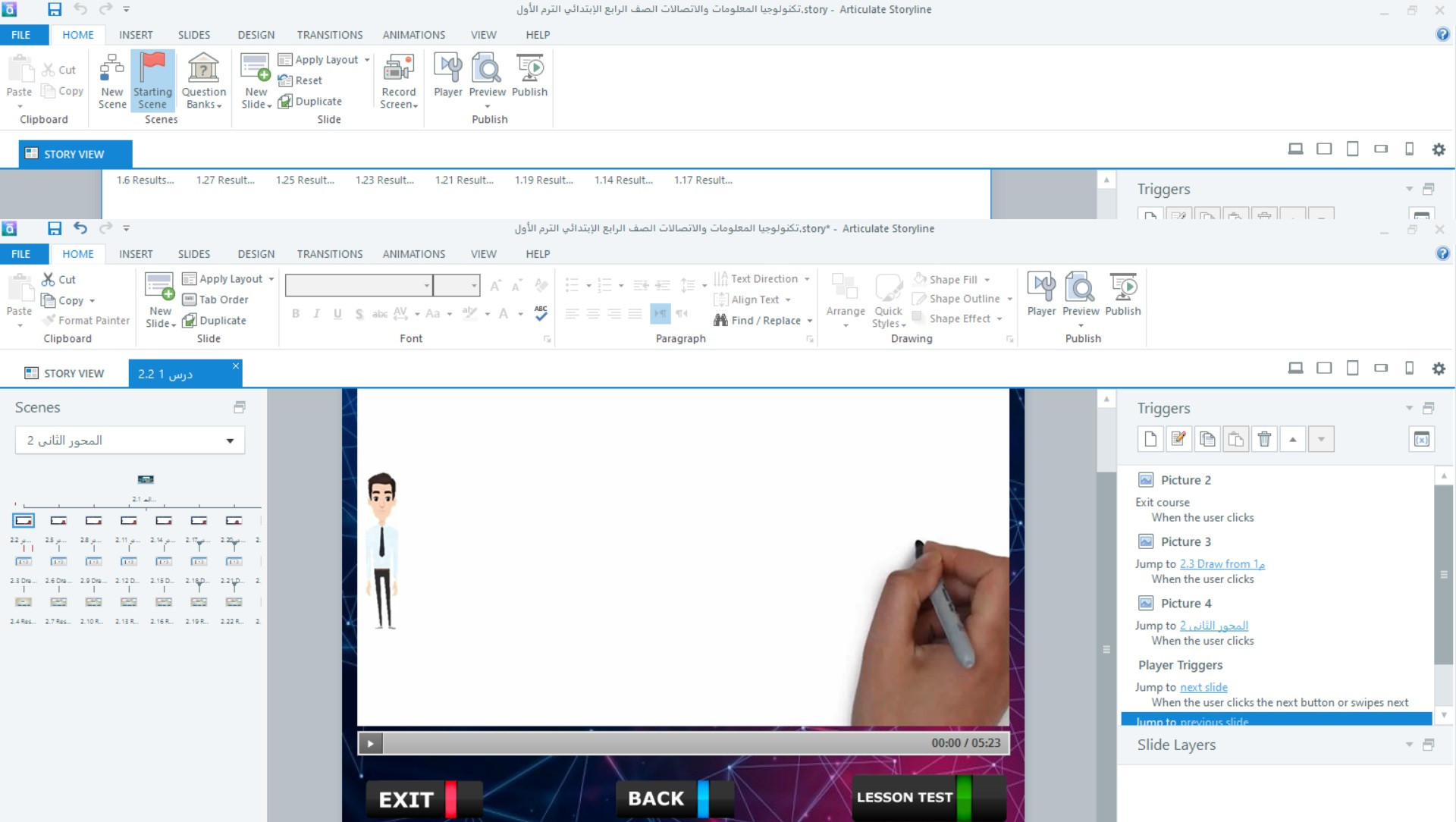Screen dimensions: 1456x822
Task: Click the Save icon in lower window title bar
Action: click(x=55, y=228)
